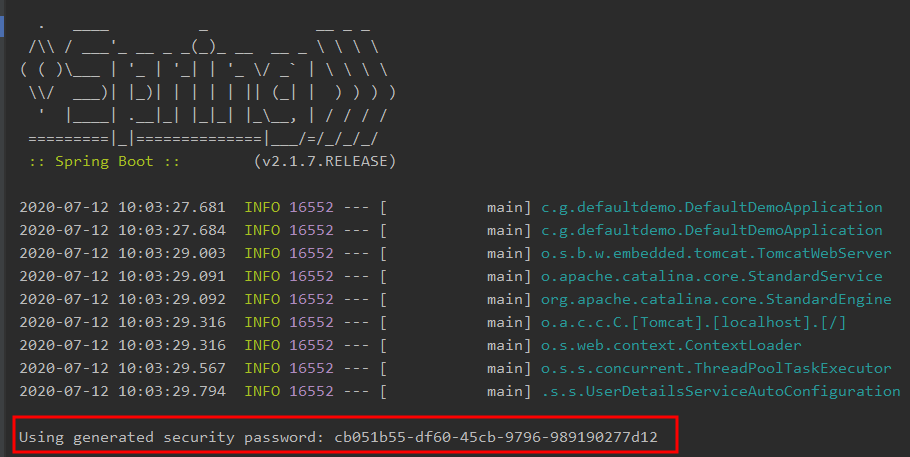The image size is (910, 457).
Task: Click the 10:03:29.003 timestamp
Action: tap(172, 253)
